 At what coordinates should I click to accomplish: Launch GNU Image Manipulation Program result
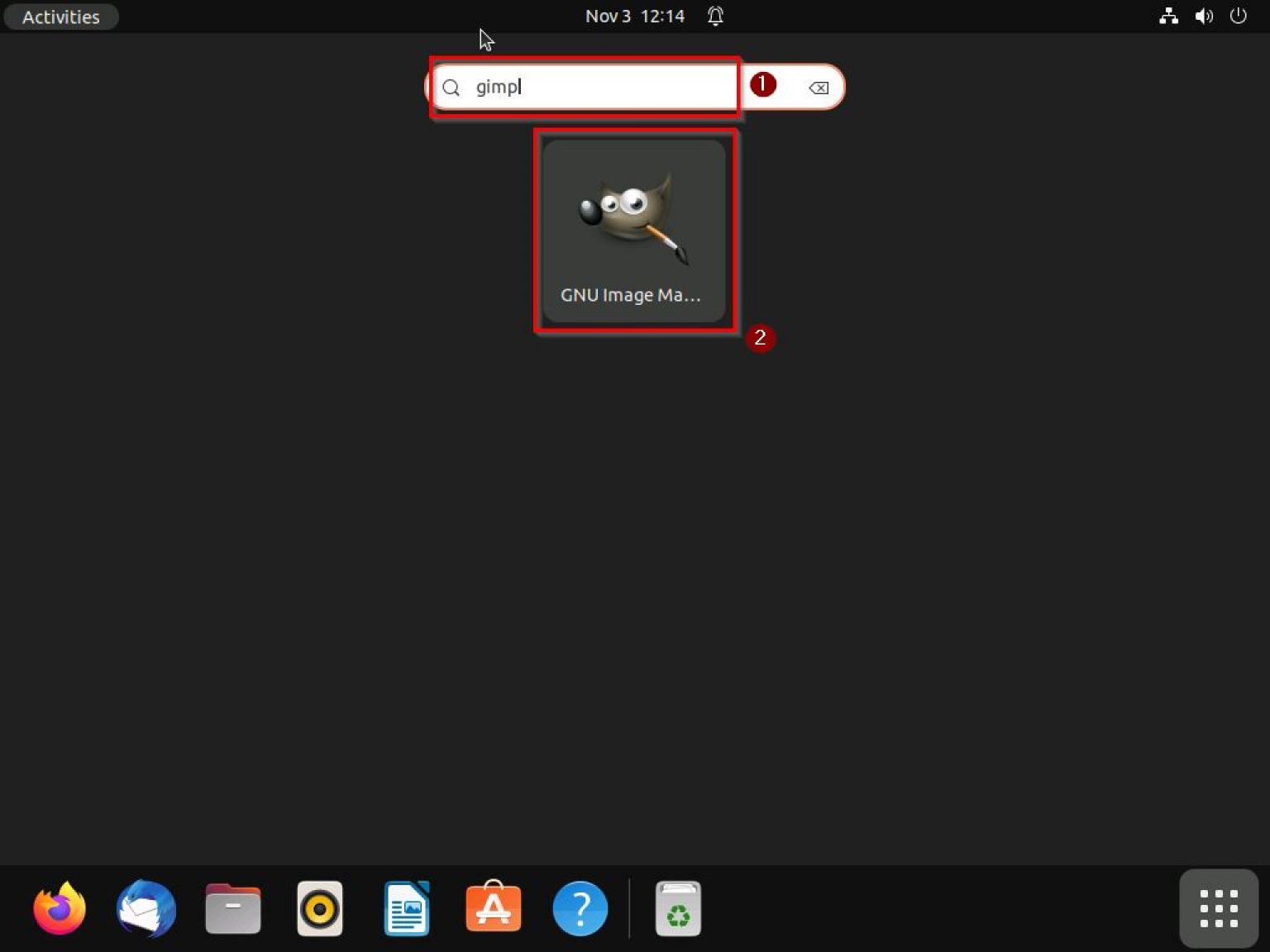click(x=634, y=227)
